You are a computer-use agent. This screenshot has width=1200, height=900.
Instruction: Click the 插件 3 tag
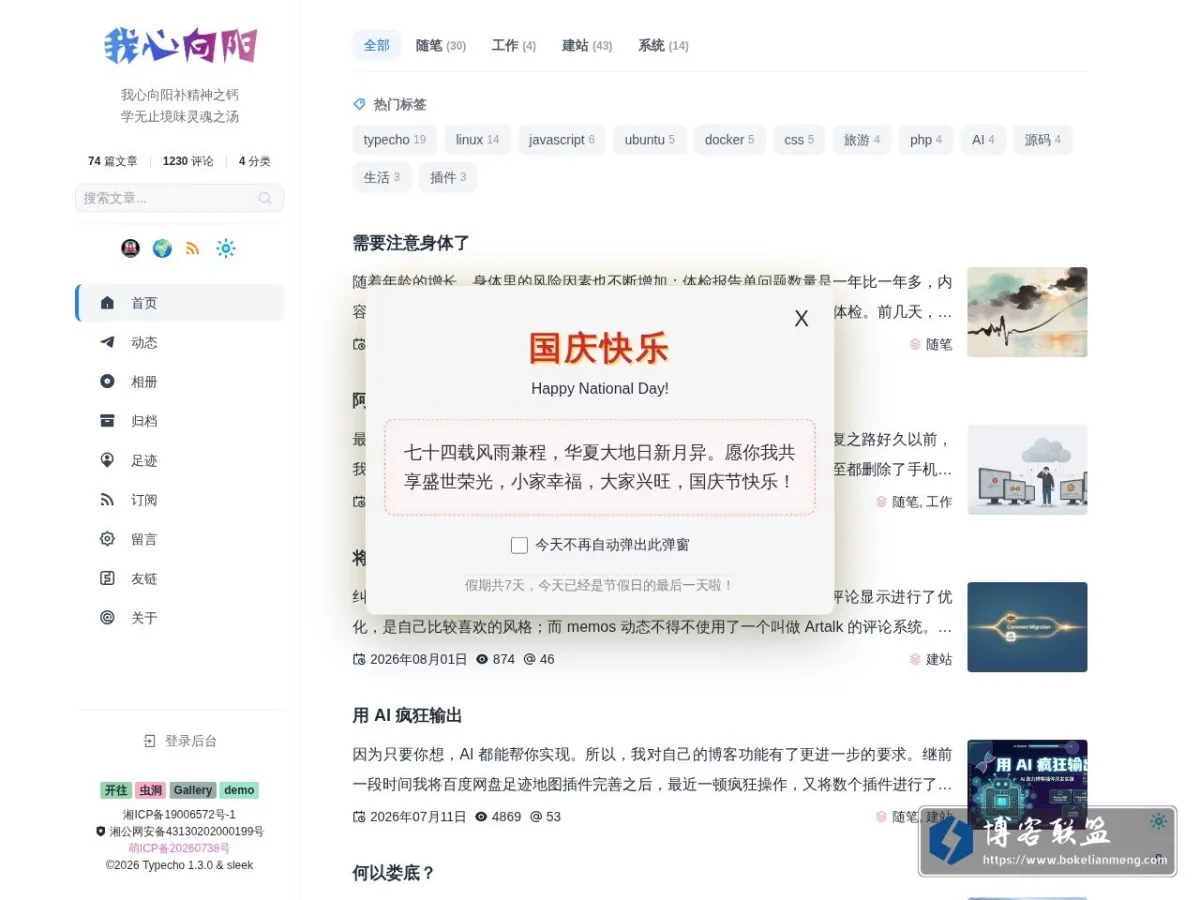448,177
